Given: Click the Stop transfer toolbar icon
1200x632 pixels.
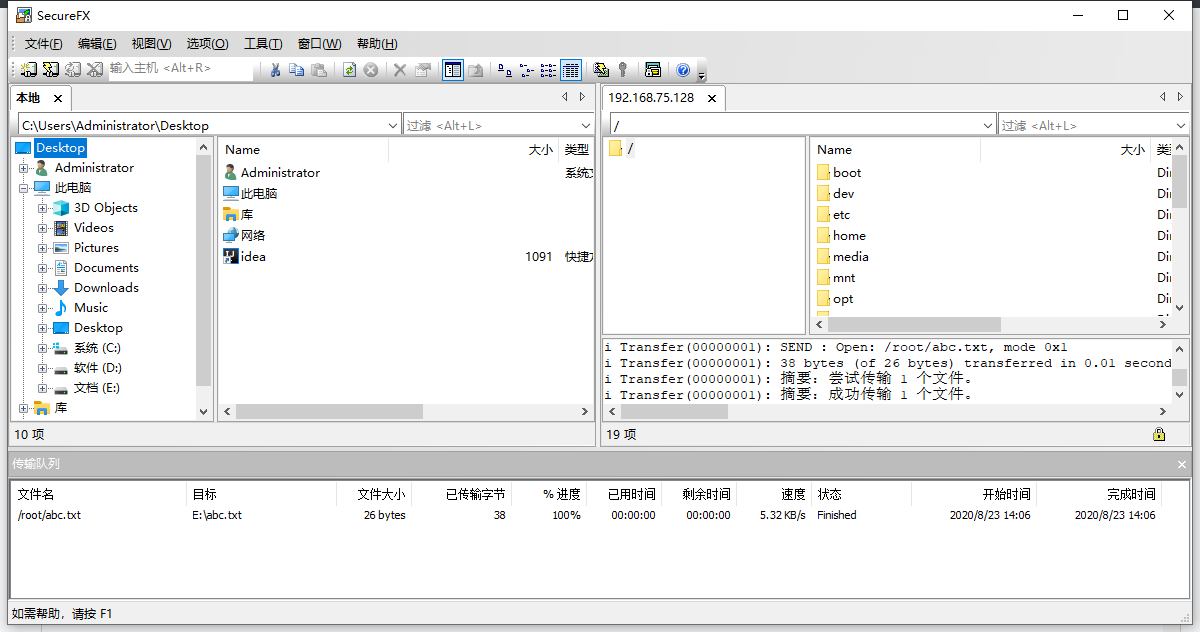Looking at the screenshot, I should pyautogui.click(x=371, y=70).
